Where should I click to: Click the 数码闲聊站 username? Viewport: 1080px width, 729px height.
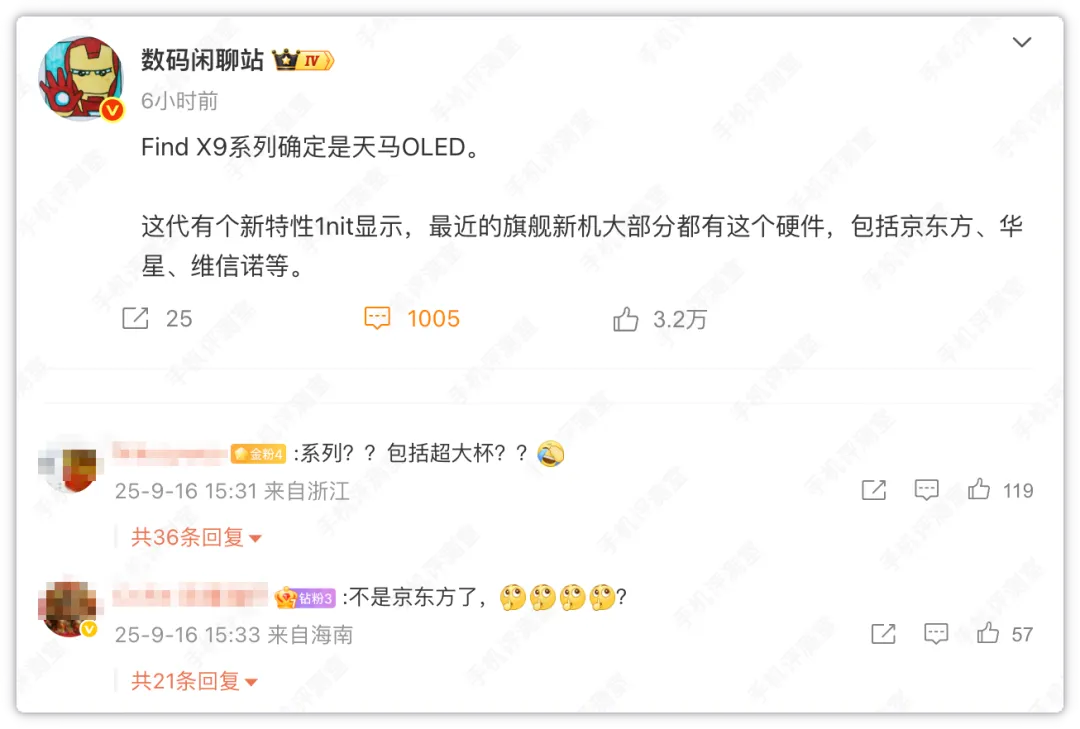(202, 61)
